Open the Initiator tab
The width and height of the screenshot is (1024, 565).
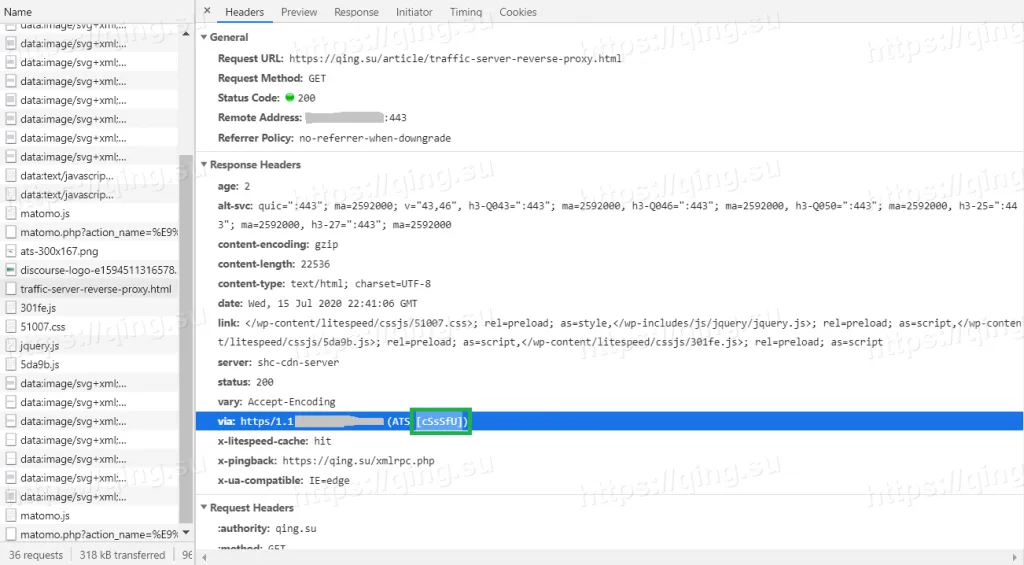414,12
